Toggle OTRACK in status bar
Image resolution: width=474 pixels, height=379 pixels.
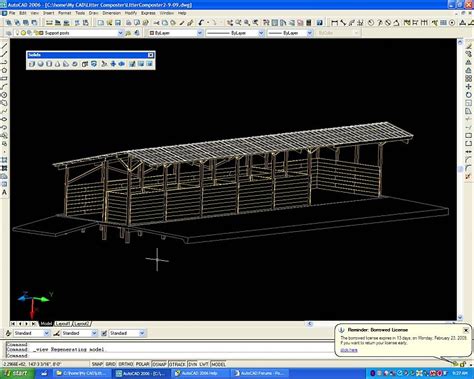pos(178,364)
